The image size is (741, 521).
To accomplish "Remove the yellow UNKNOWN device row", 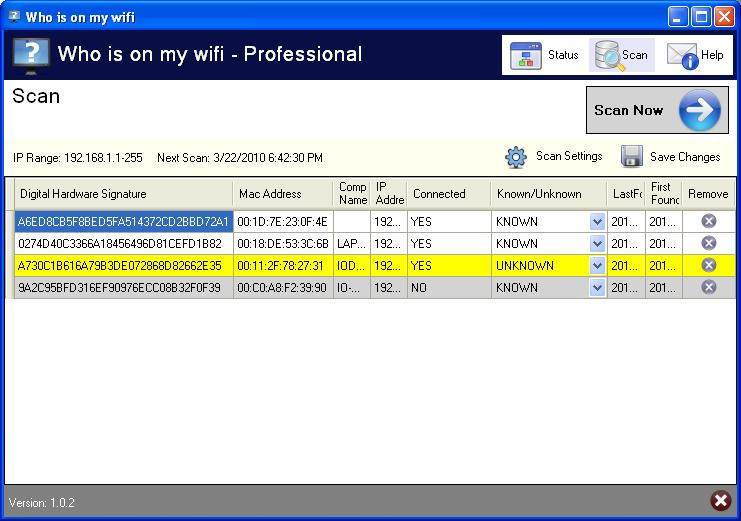I will [708, 265].
